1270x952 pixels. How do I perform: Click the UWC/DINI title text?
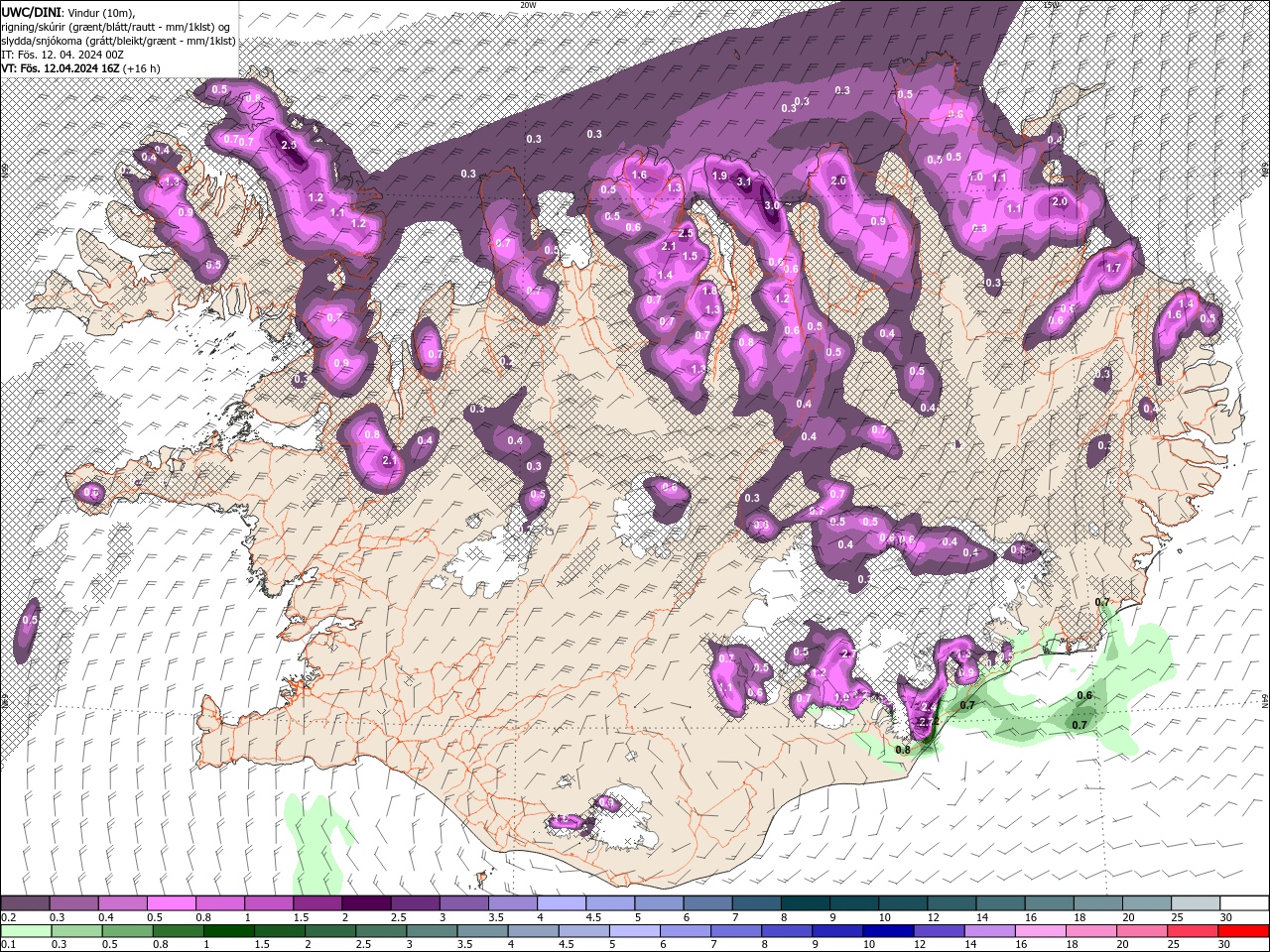(x=31, y=12)
